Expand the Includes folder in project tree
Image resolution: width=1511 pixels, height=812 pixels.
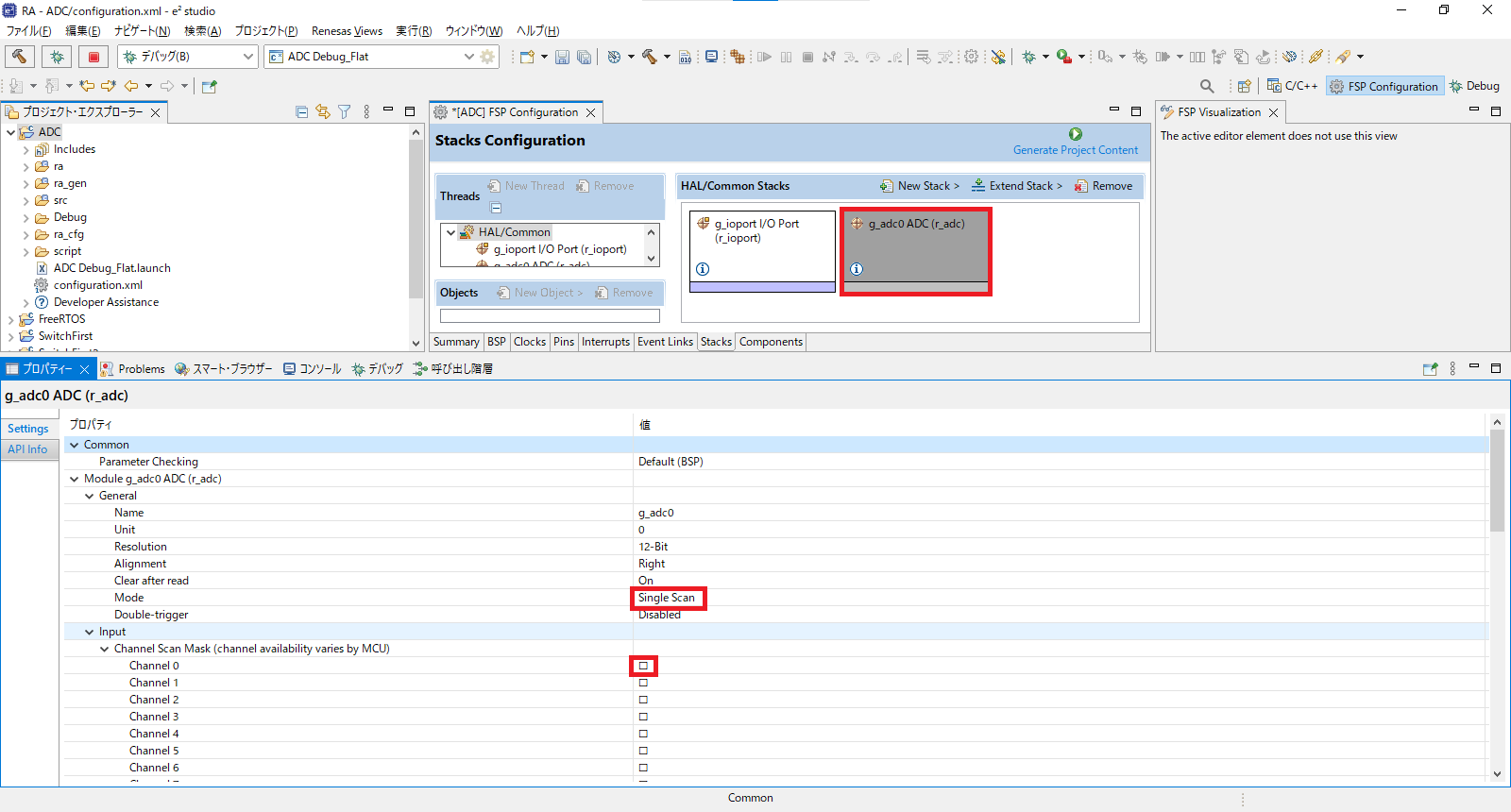click(x=25, y=149)
